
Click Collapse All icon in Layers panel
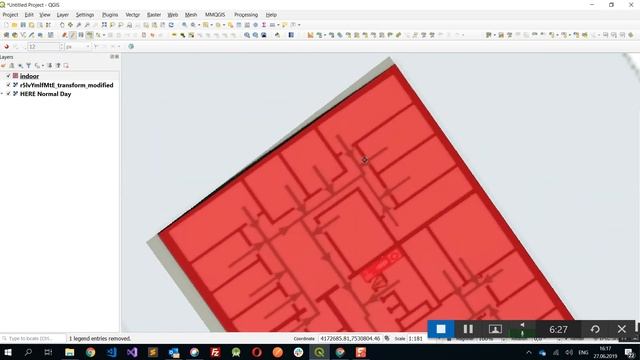pyautogui.click(x=58, y=65)
